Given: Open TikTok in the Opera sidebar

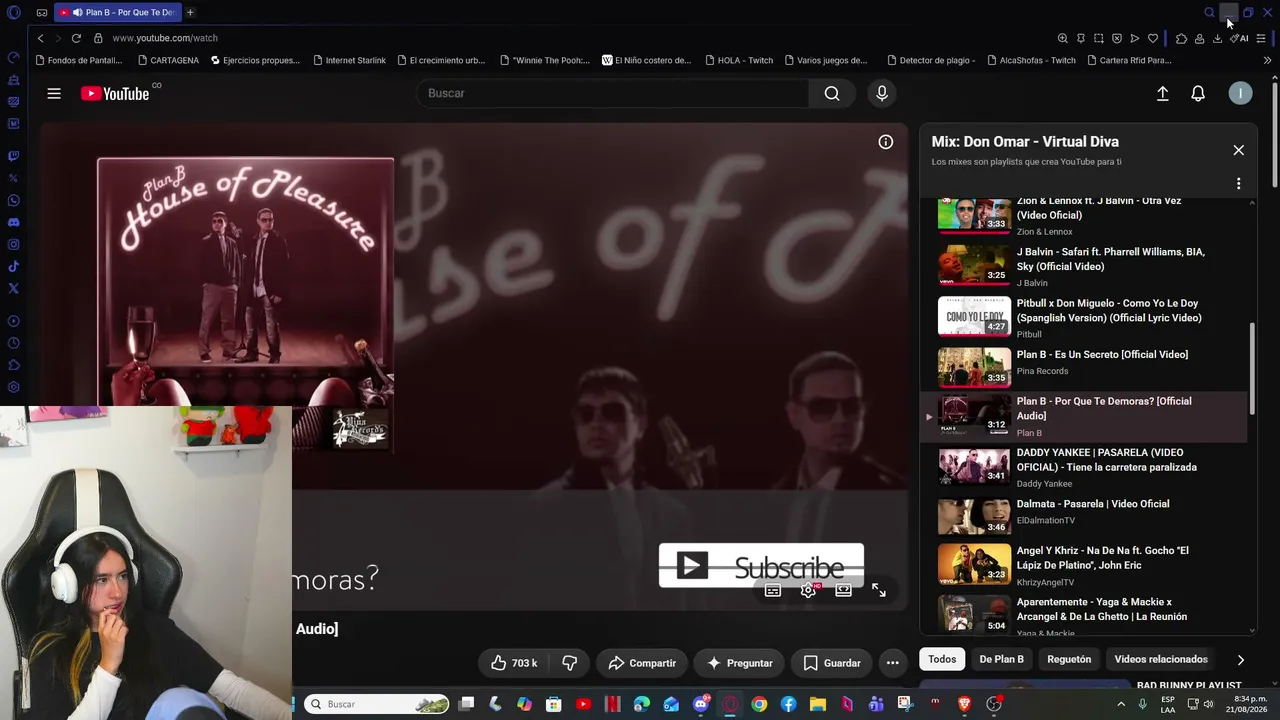Looking at the screenshot, I should point(13,266).
